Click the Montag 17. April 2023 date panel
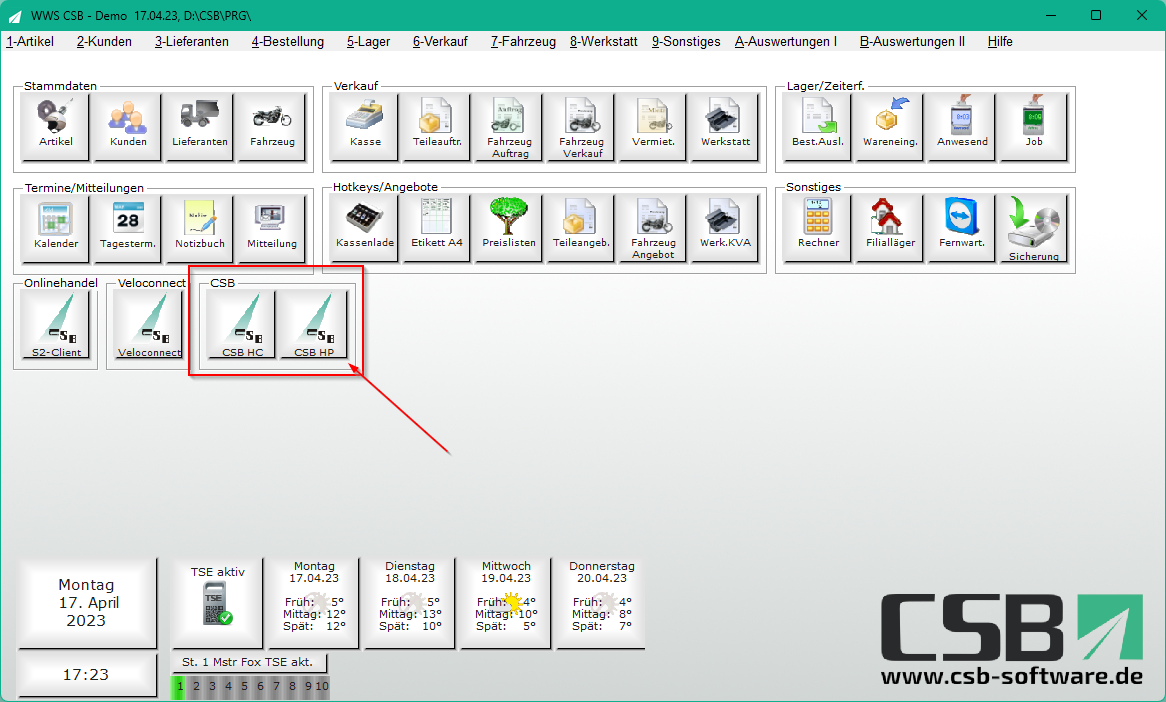1166x702 pixels. [x=87, y=603]
